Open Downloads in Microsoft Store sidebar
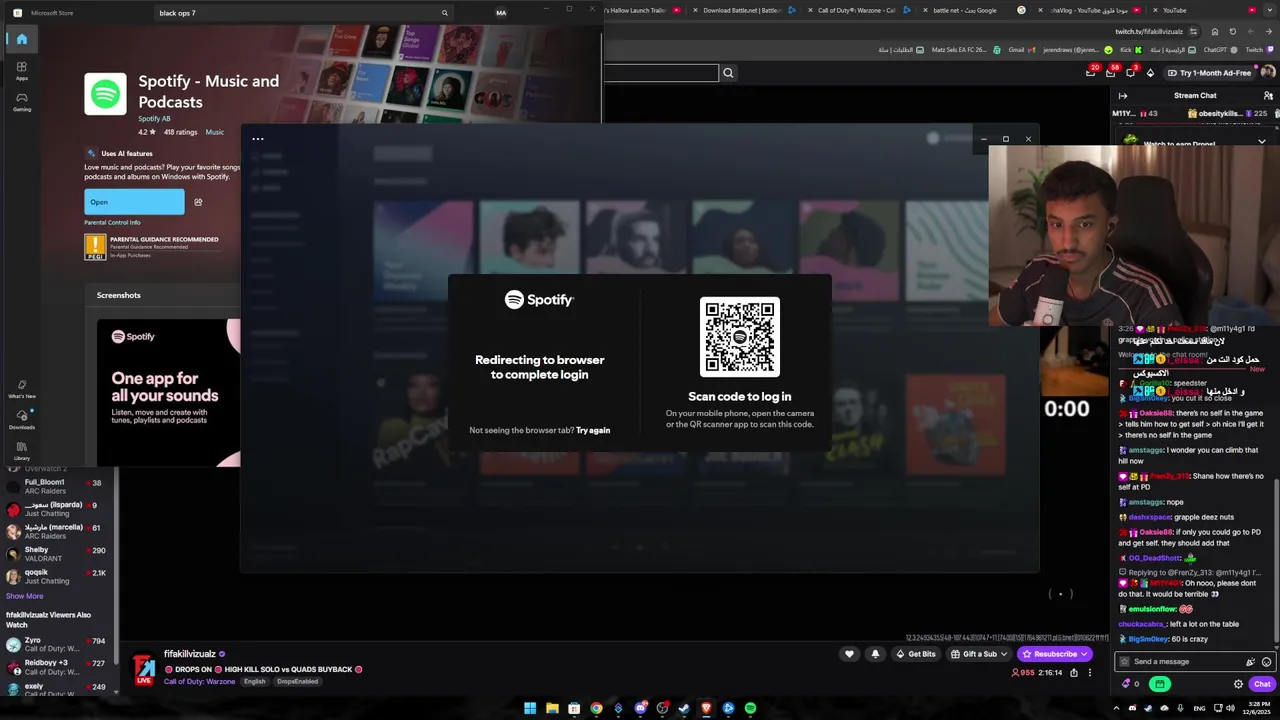1280x720 pixels. point(21,420)
